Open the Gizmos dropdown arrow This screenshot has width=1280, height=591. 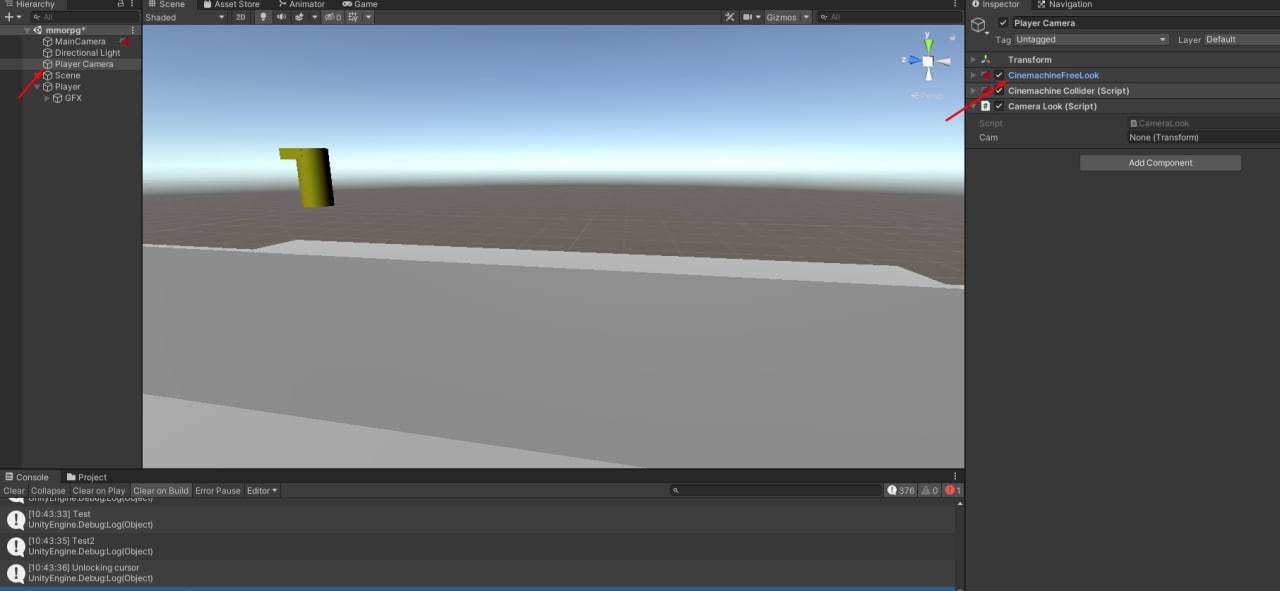806,17
